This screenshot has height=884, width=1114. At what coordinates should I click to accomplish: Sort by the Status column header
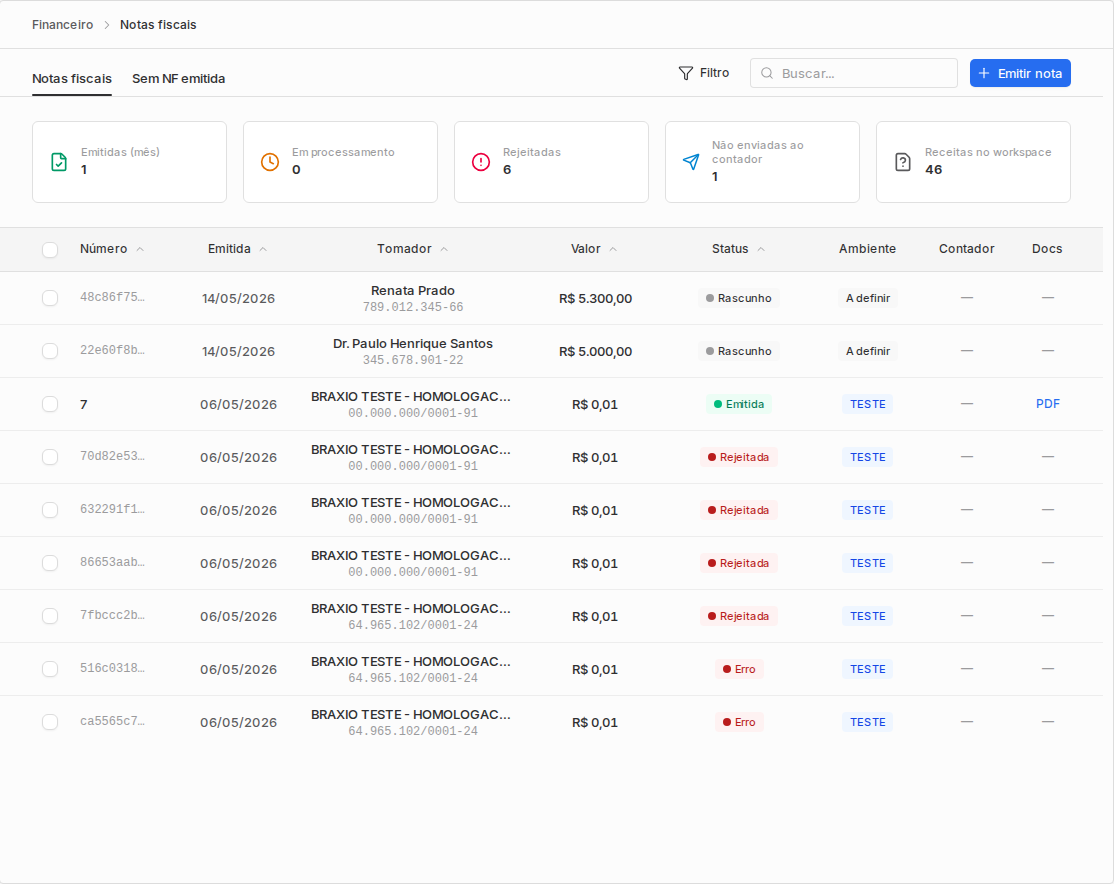738,249
